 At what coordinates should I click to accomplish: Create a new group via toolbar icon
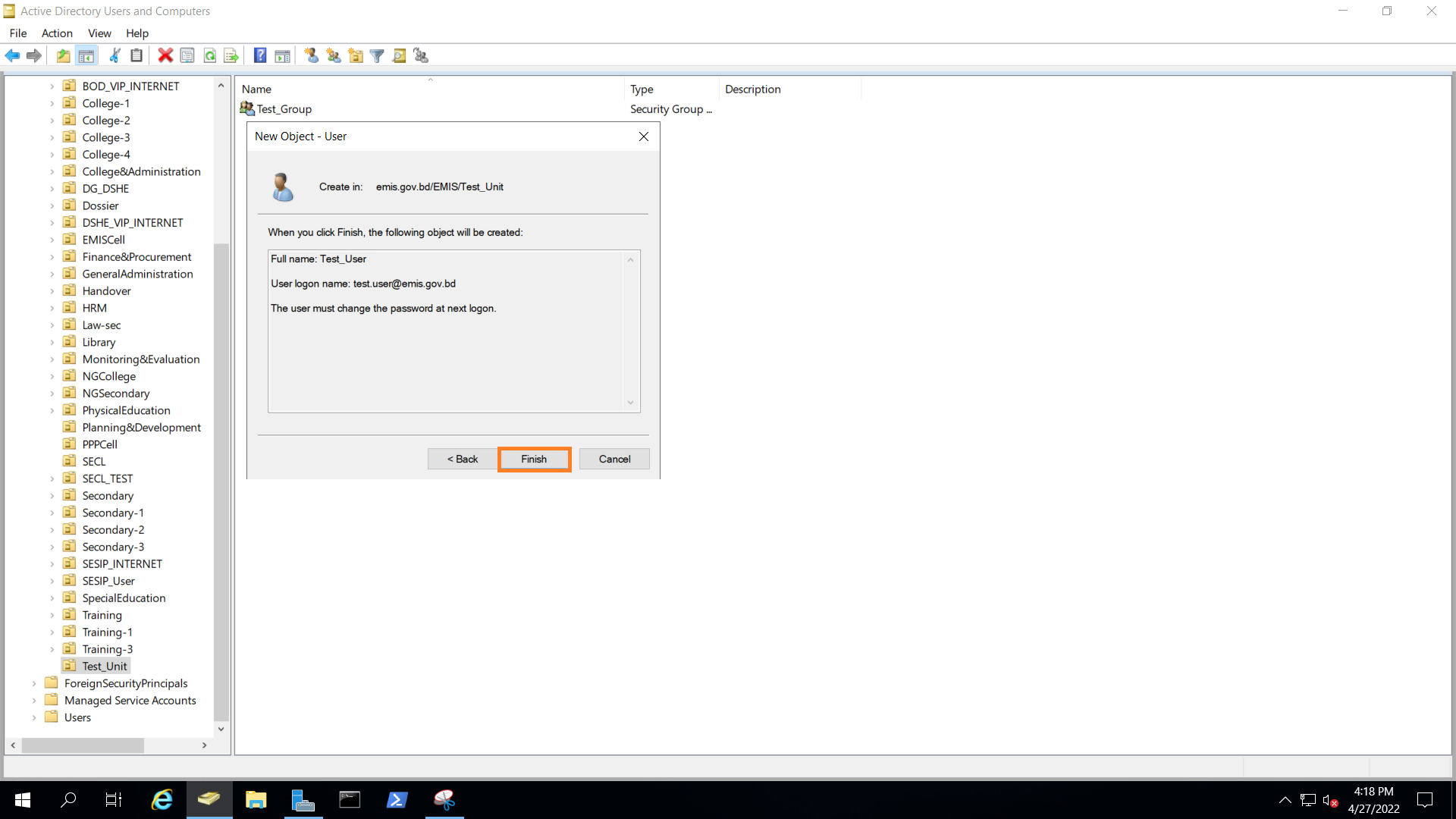pos(334,55)
